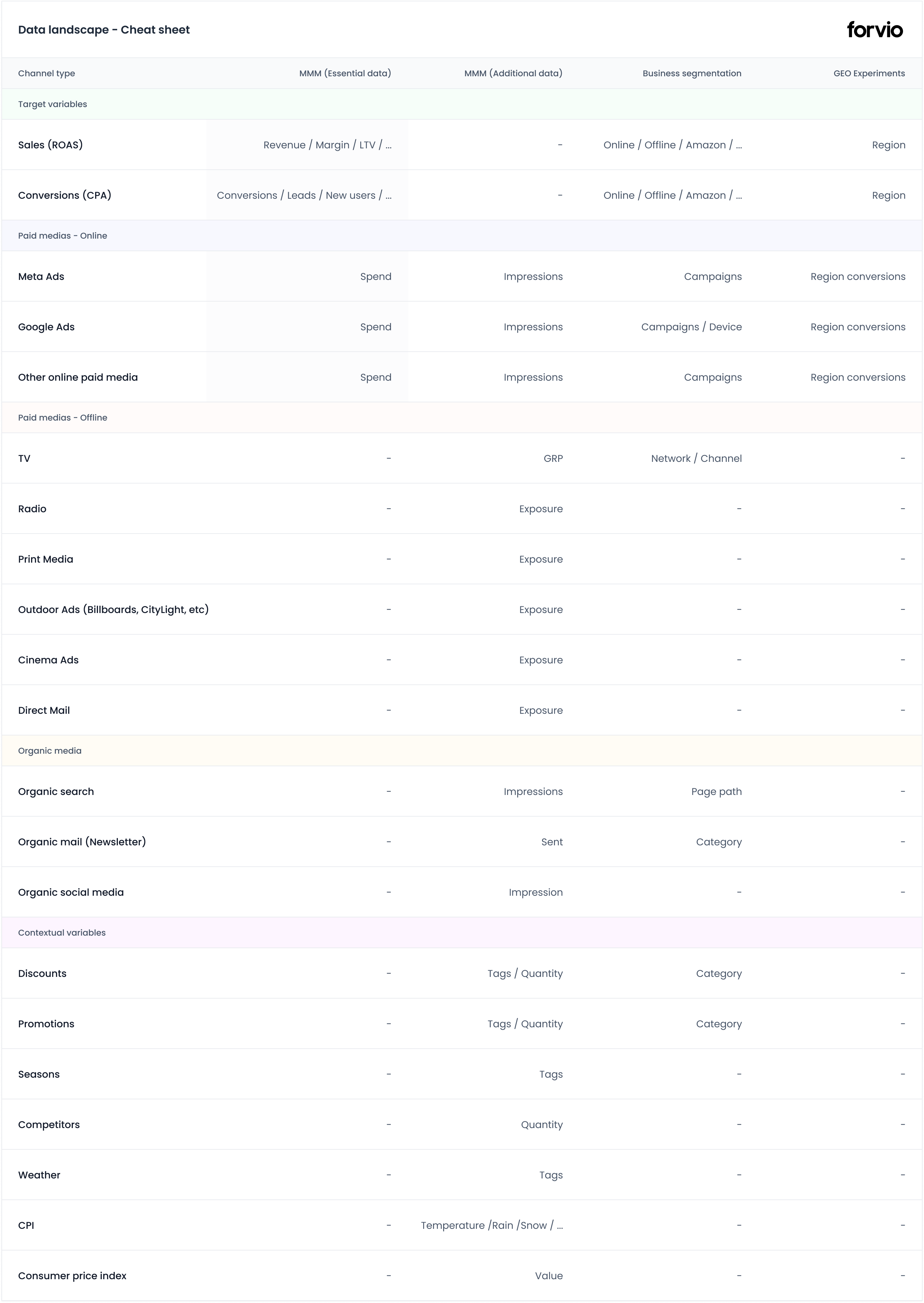
Task: Click the MMM (Essential data) header
Action: pyautogui.click(x=345, y=73)
